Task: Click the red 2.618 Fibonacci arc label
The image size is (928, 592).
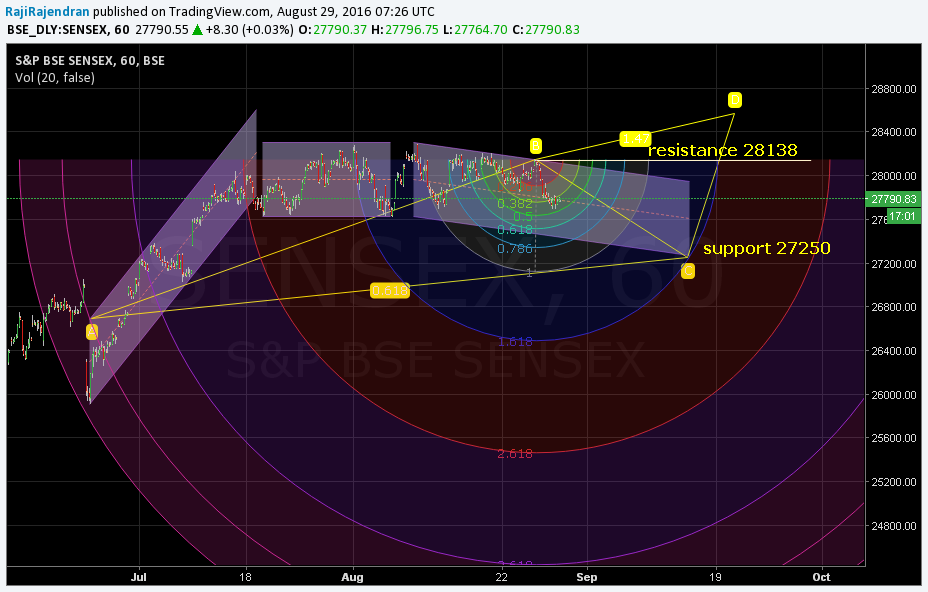Action: 515,453
